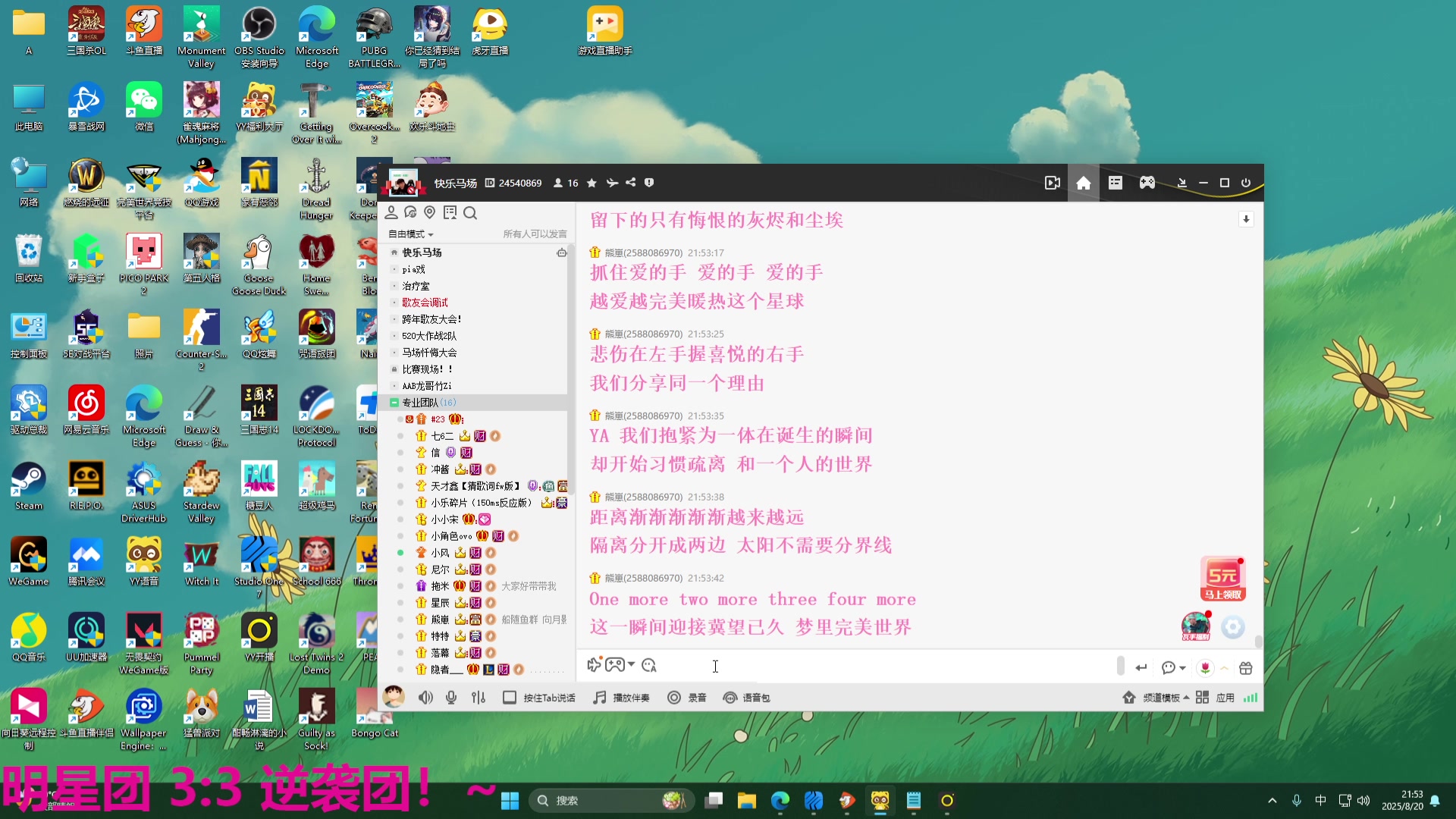This screenshot has height=819, width=1456.
Task: Select the home icon in YY title bar
Action: [x=1084, y=183]
